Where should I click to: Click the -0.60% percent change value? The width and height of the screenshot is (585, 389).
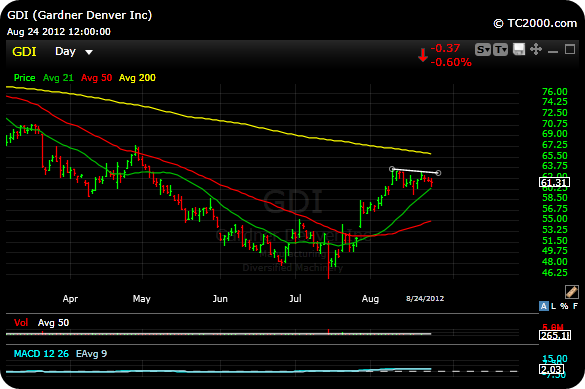[451, 62]
